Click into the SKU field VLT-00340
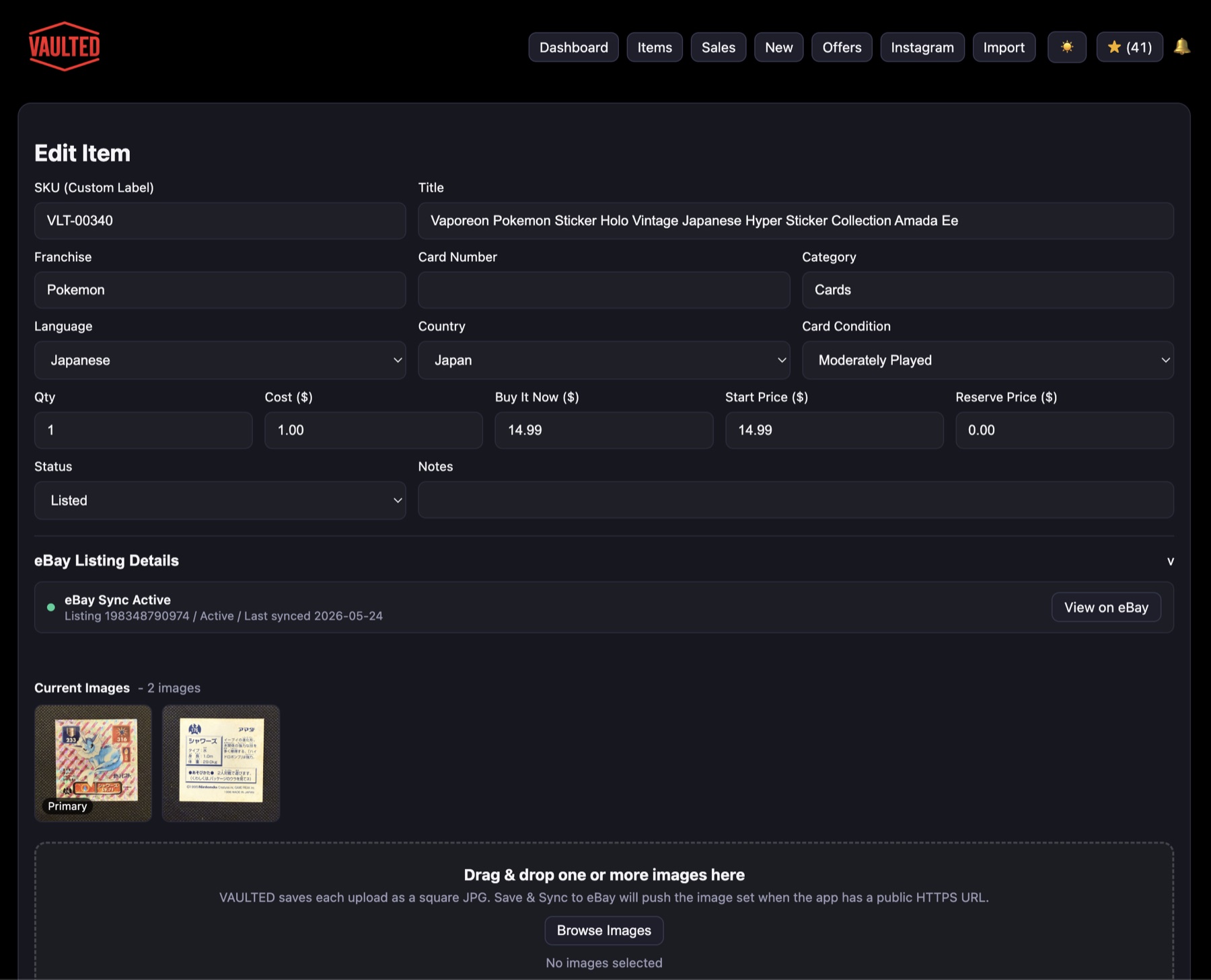The height and width of the screenshot is (980, 1211). 220,221
